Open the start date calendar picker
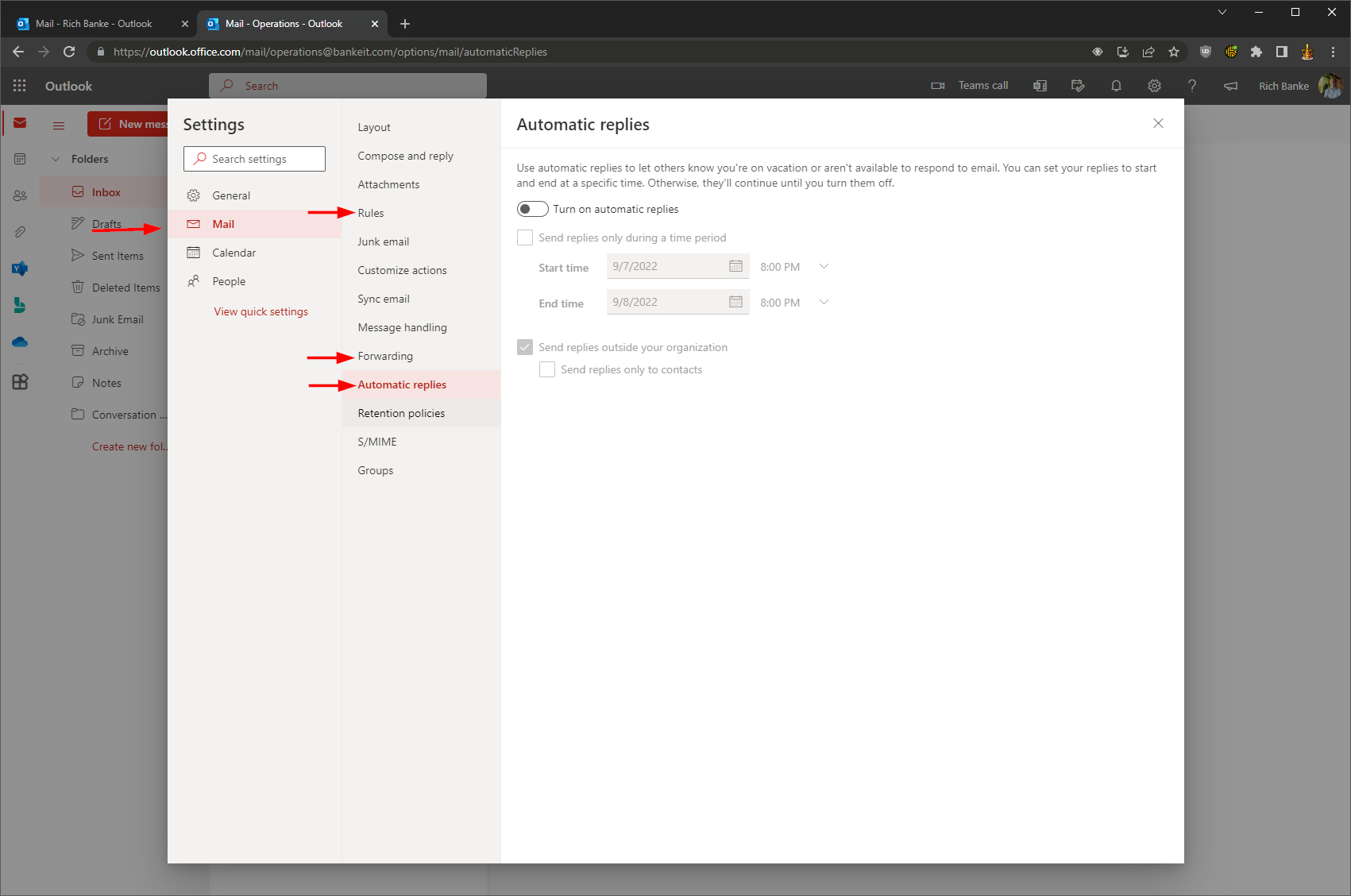 click(735, 265)
